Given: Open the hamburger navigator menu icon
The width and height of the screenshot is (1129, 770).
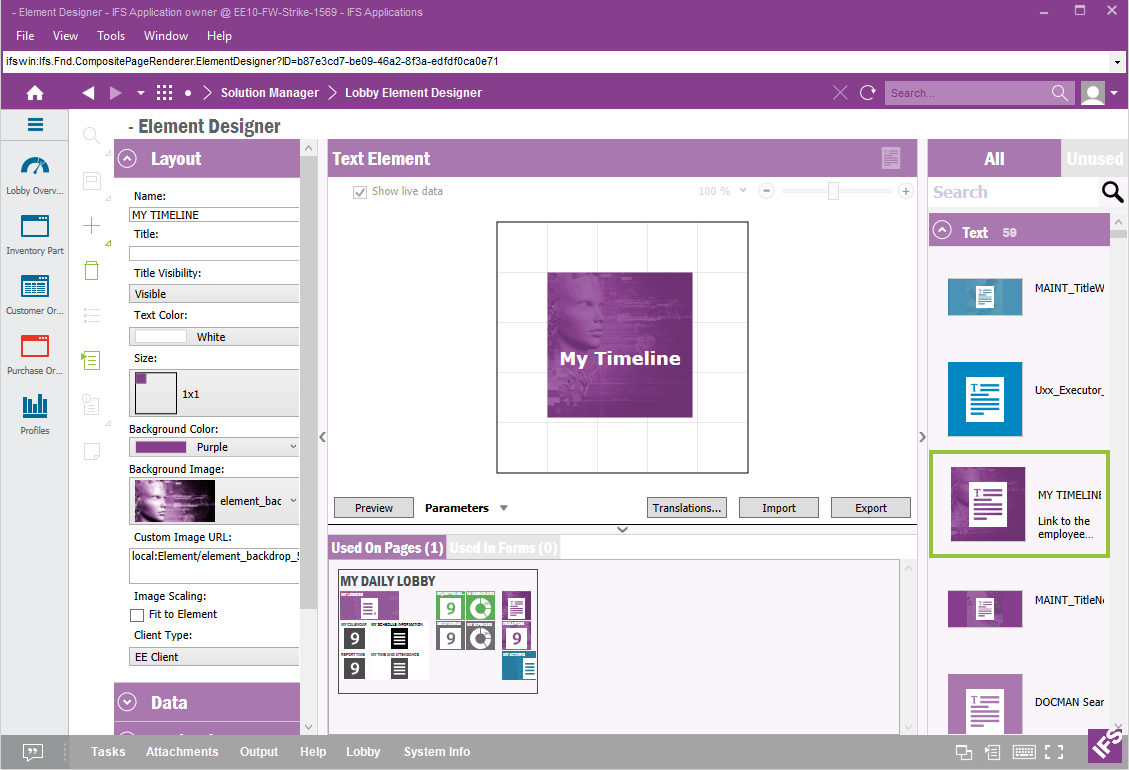Looking at the screenshot, I should point(35,125).
